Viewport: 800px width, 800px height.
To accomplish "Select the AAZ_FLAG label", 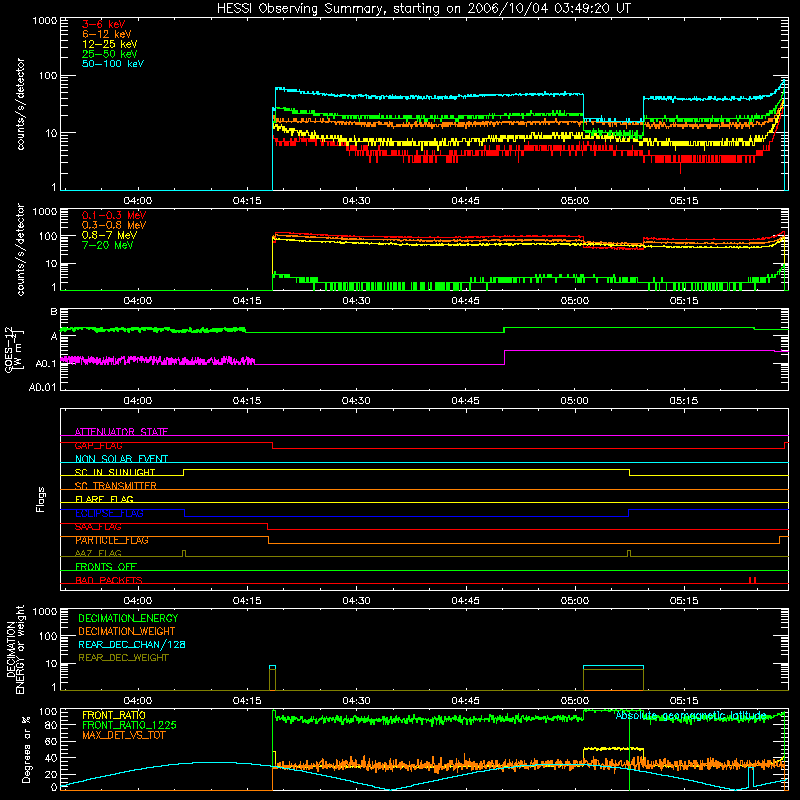I will (x=98, y=553).
